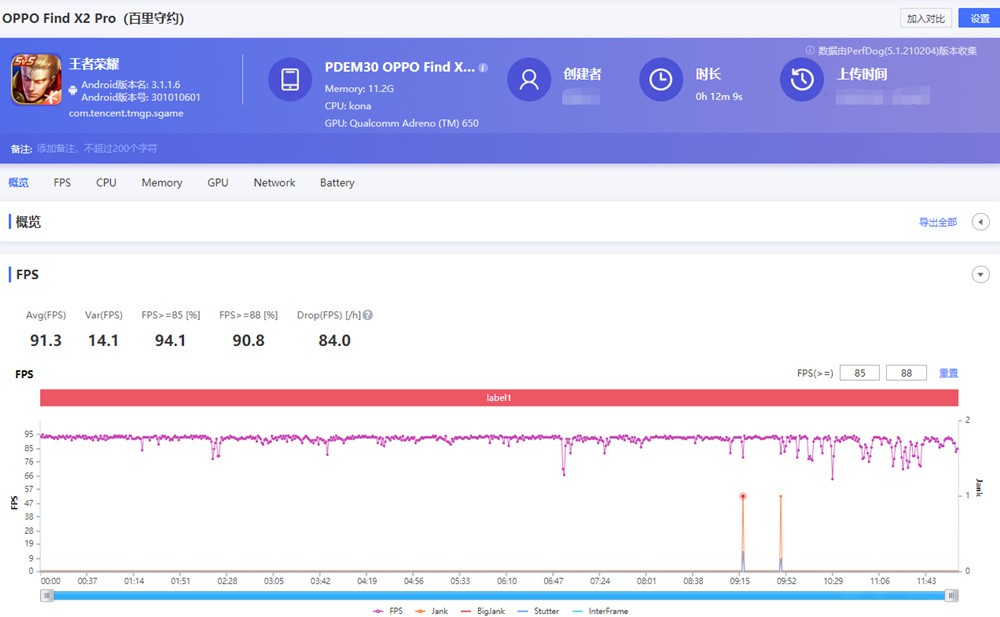Click the FPS>=88 value 90.8
This screenshot has height=617, width=1000.
(248, 341)
